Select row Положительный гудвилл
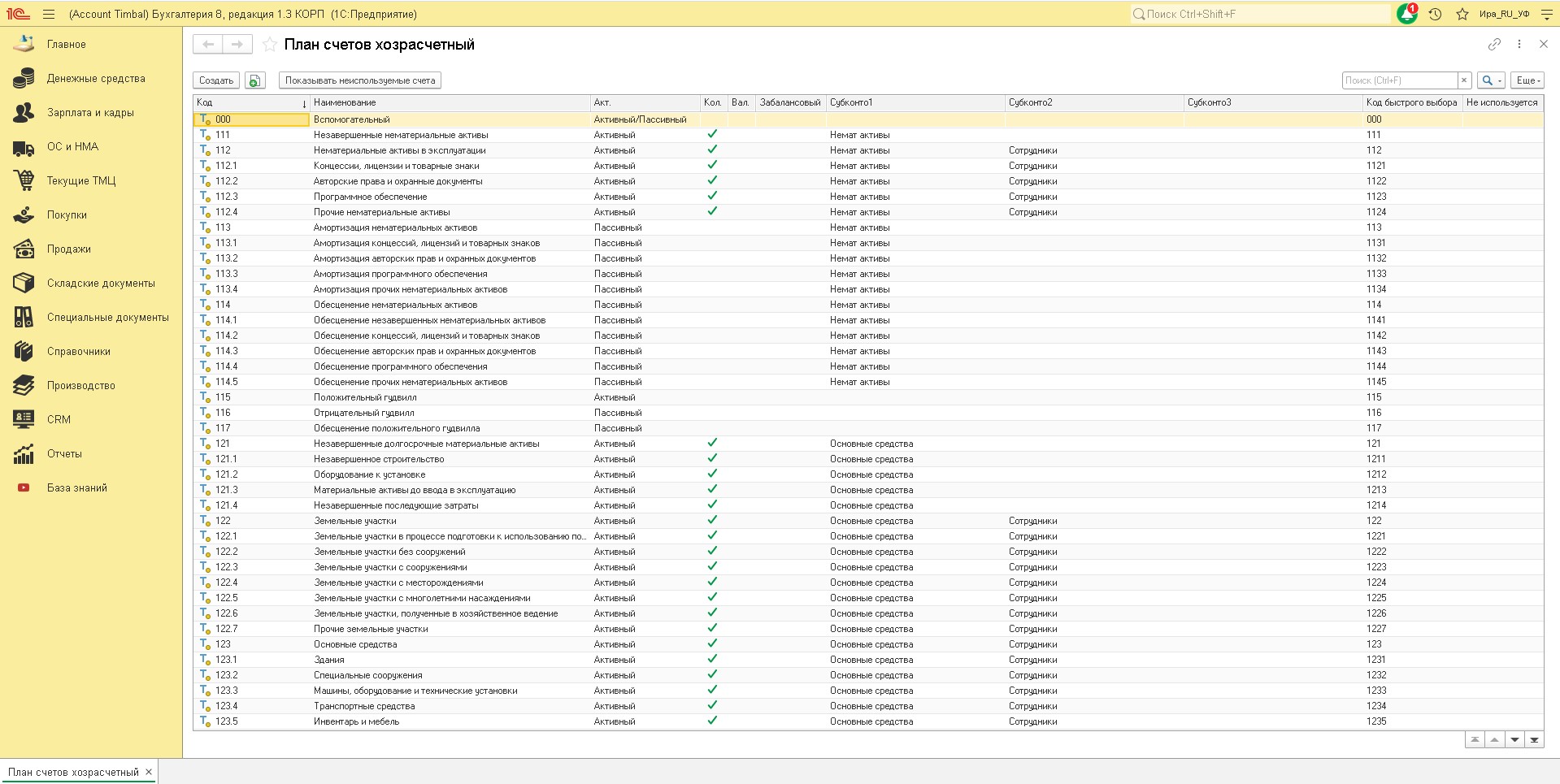The height and width of the screenshot is (784, 1560). coord(868,397)
